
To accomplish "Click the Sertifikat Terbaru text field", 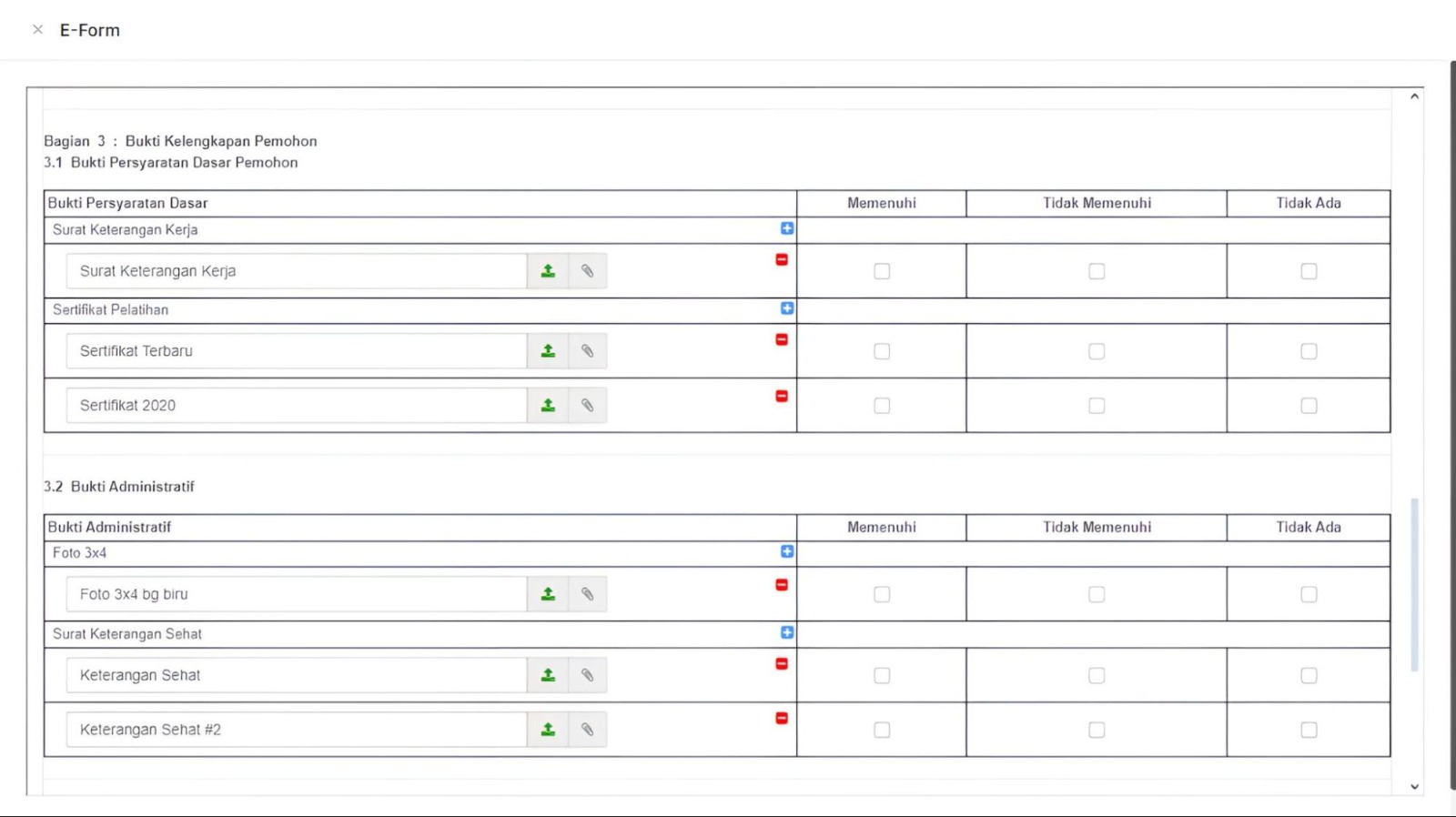I will point(296,351).
